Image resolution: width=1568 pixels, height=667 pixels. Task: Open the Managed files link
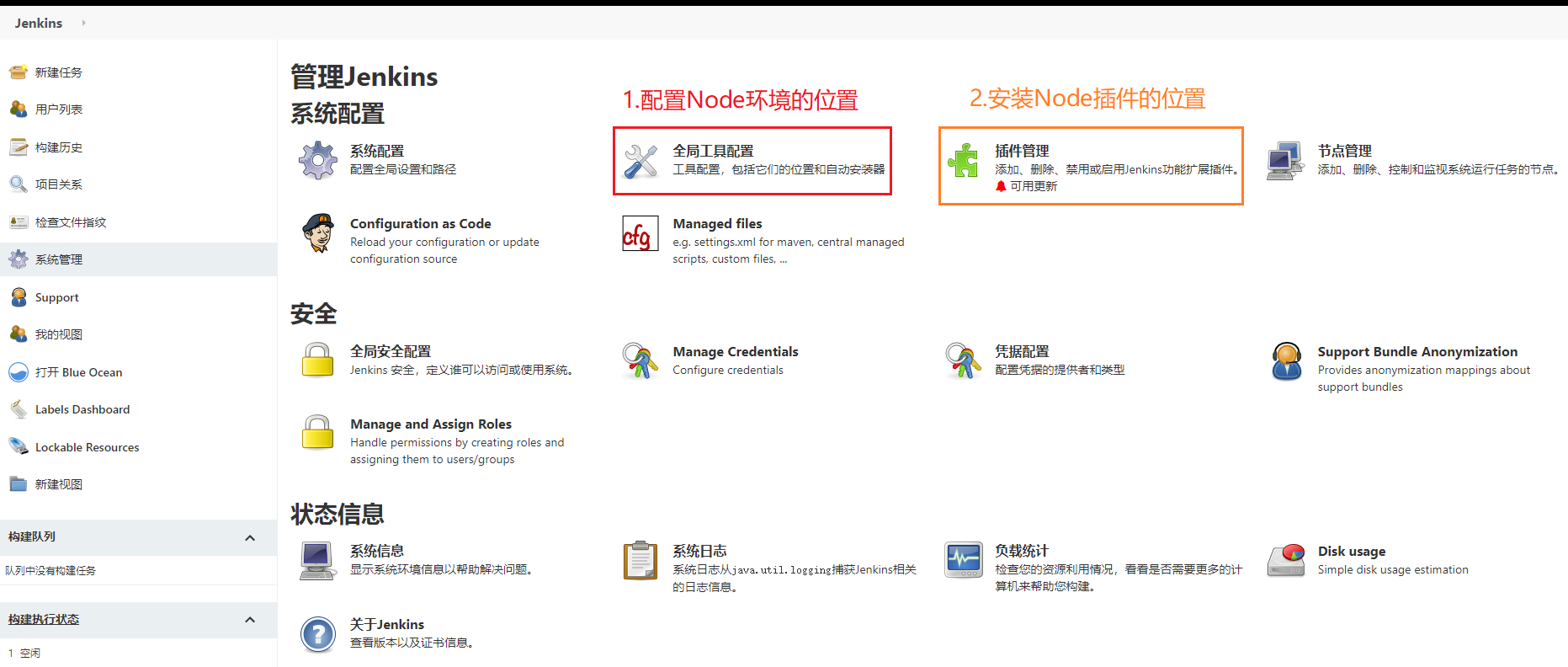tap(717, 223)
